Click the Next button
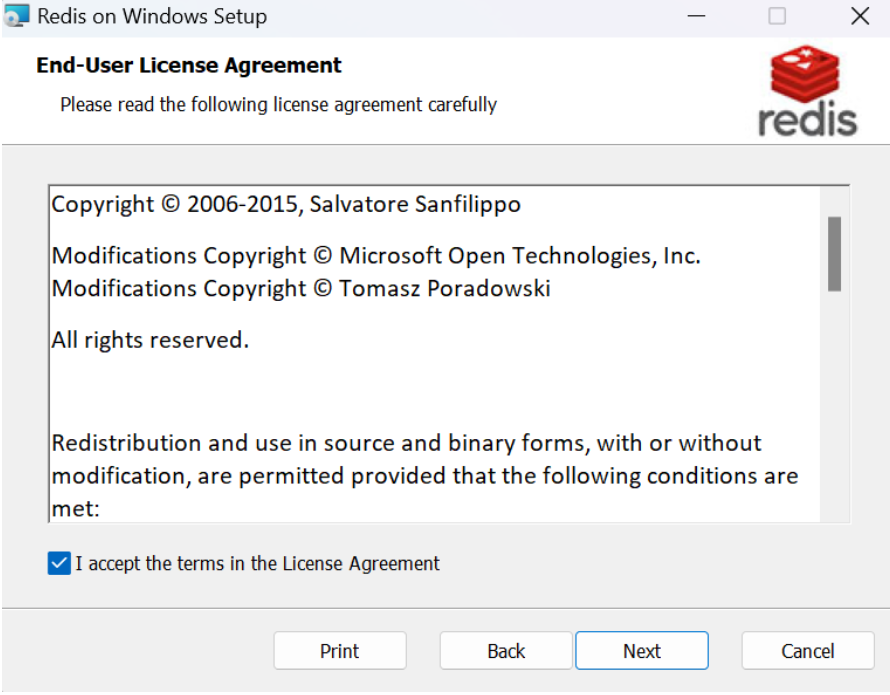The width and height of the screenshot is (890, 695). (x=642, y=651)
